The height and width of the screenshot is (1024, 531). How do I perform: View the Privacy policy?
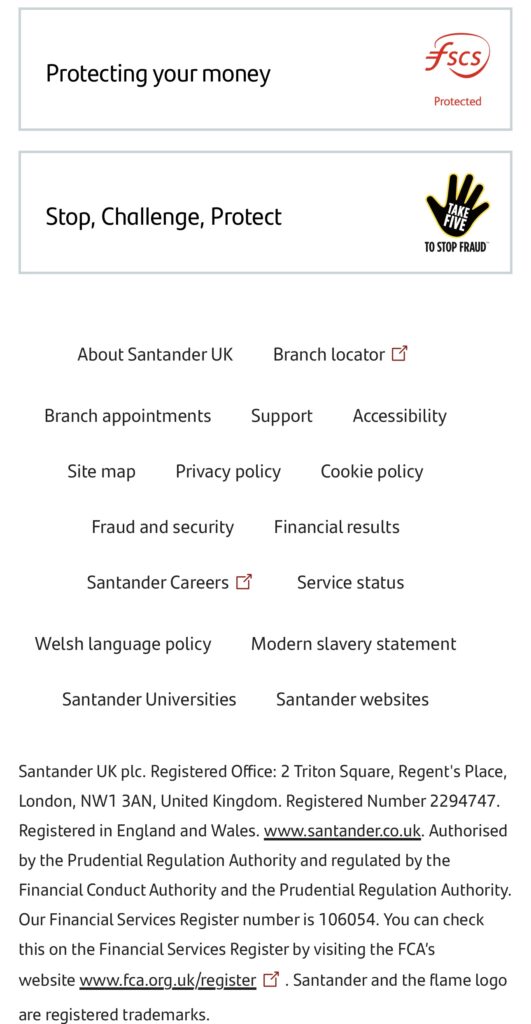click(x=228, y=472)
